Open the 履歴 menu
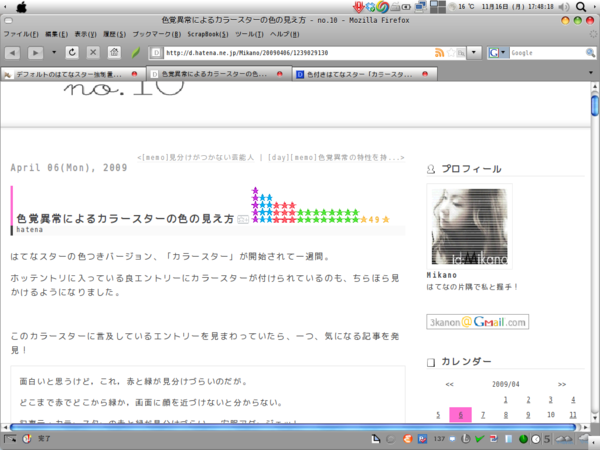The width and height of the screenshot is (600, 450). (x=114, y=34)
